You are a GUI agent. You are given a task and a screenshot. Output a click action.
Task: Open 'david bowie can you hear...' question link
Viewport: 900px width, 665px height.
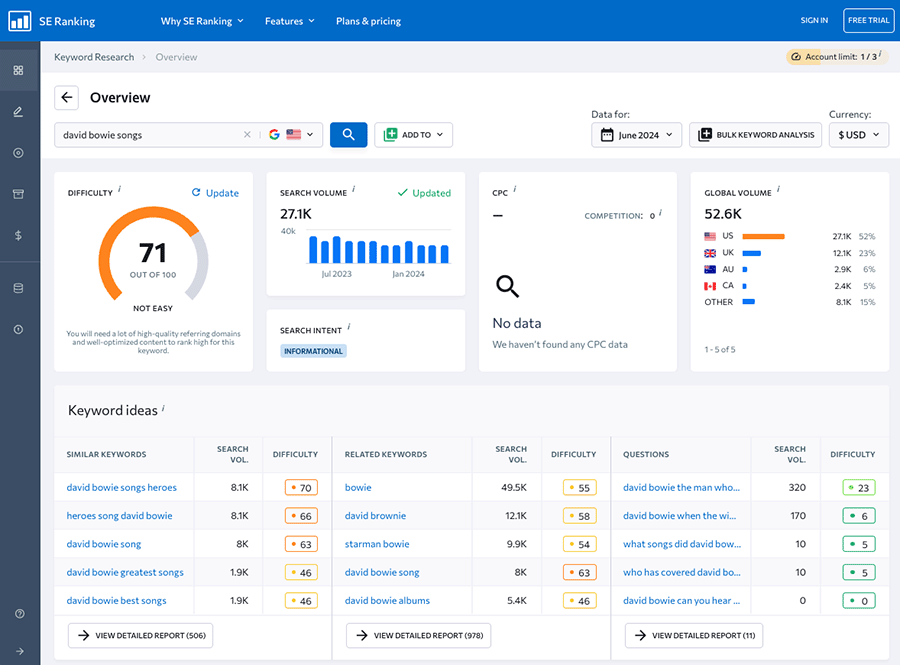coord(681,600)
